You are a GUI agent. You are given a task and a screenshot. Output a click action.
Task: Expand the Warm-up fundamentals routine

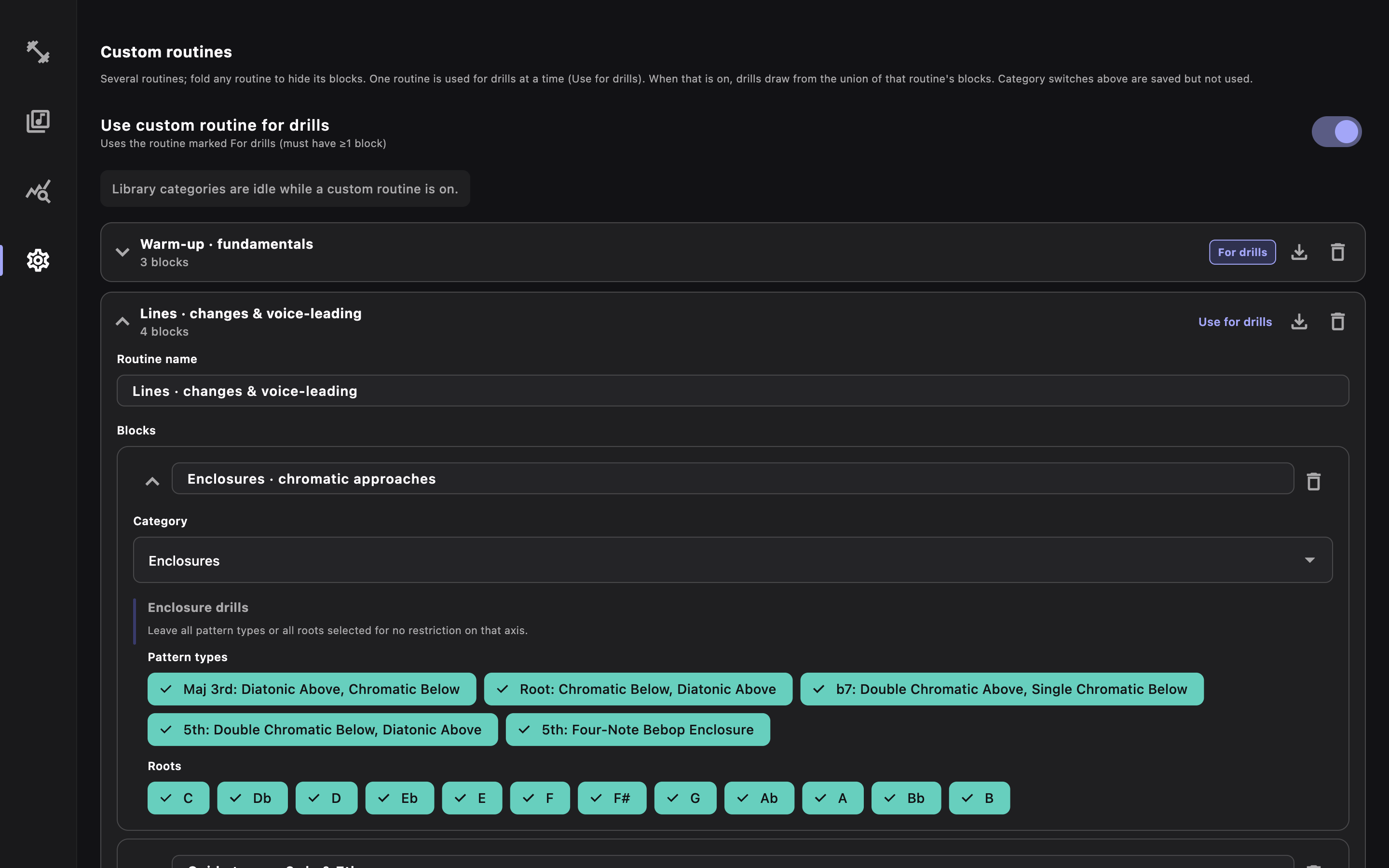[122, 252]
